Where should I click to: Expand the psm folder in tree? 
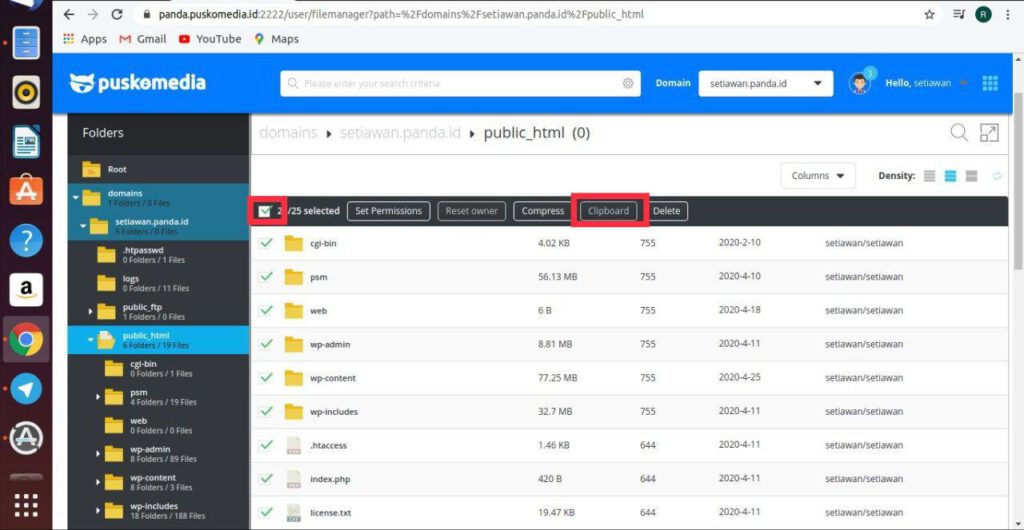[x=98, y=397]
